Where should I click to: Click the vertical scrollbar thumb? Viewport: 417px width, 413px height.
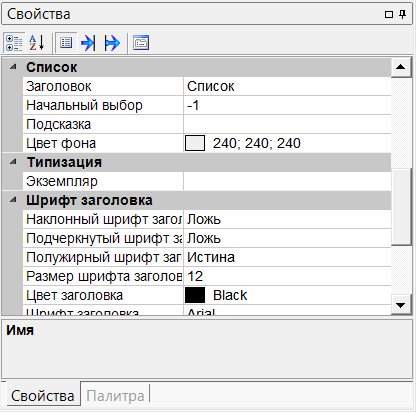[x=401, y=207]
